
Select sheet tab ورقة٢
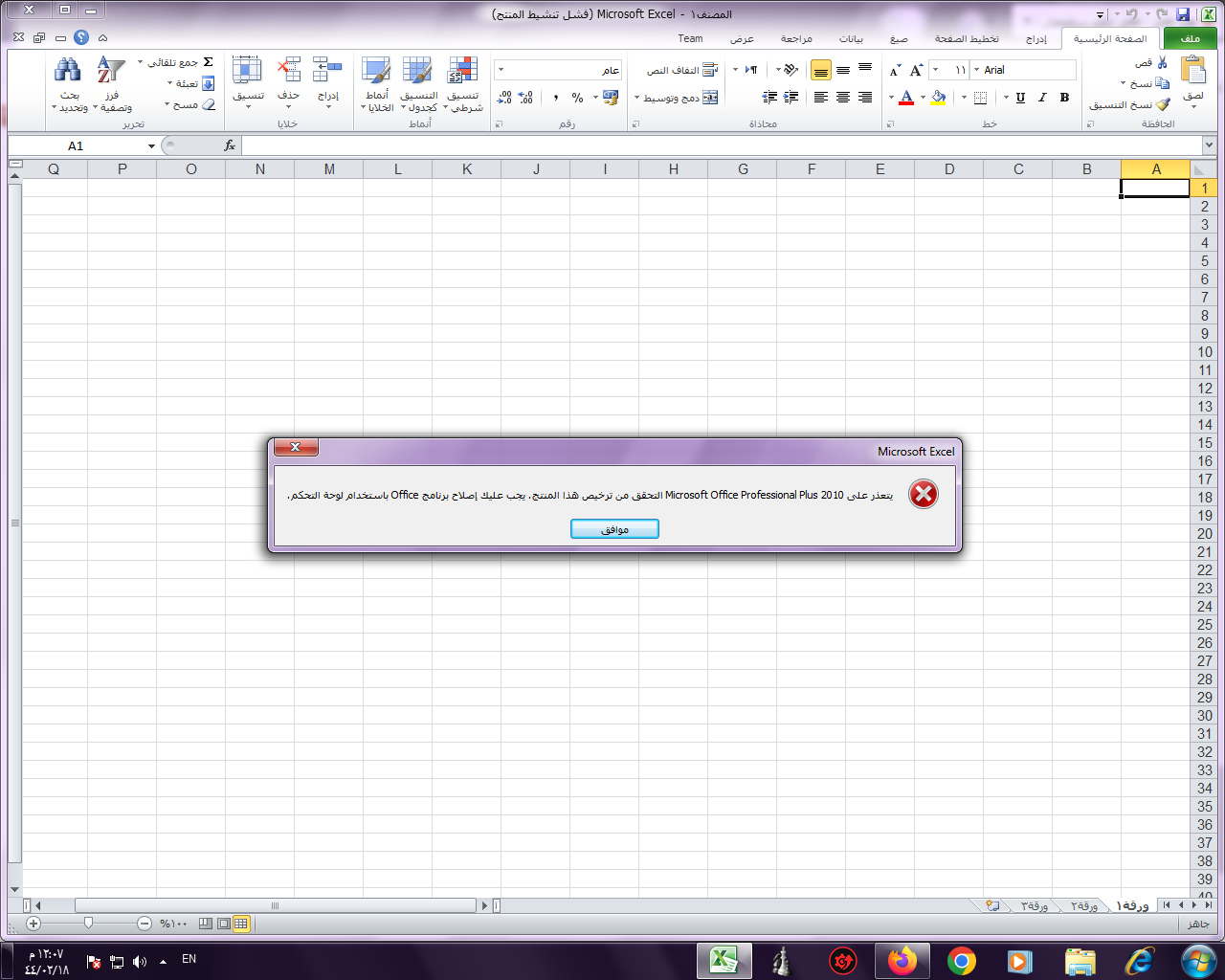click(x=1084, y=905)
